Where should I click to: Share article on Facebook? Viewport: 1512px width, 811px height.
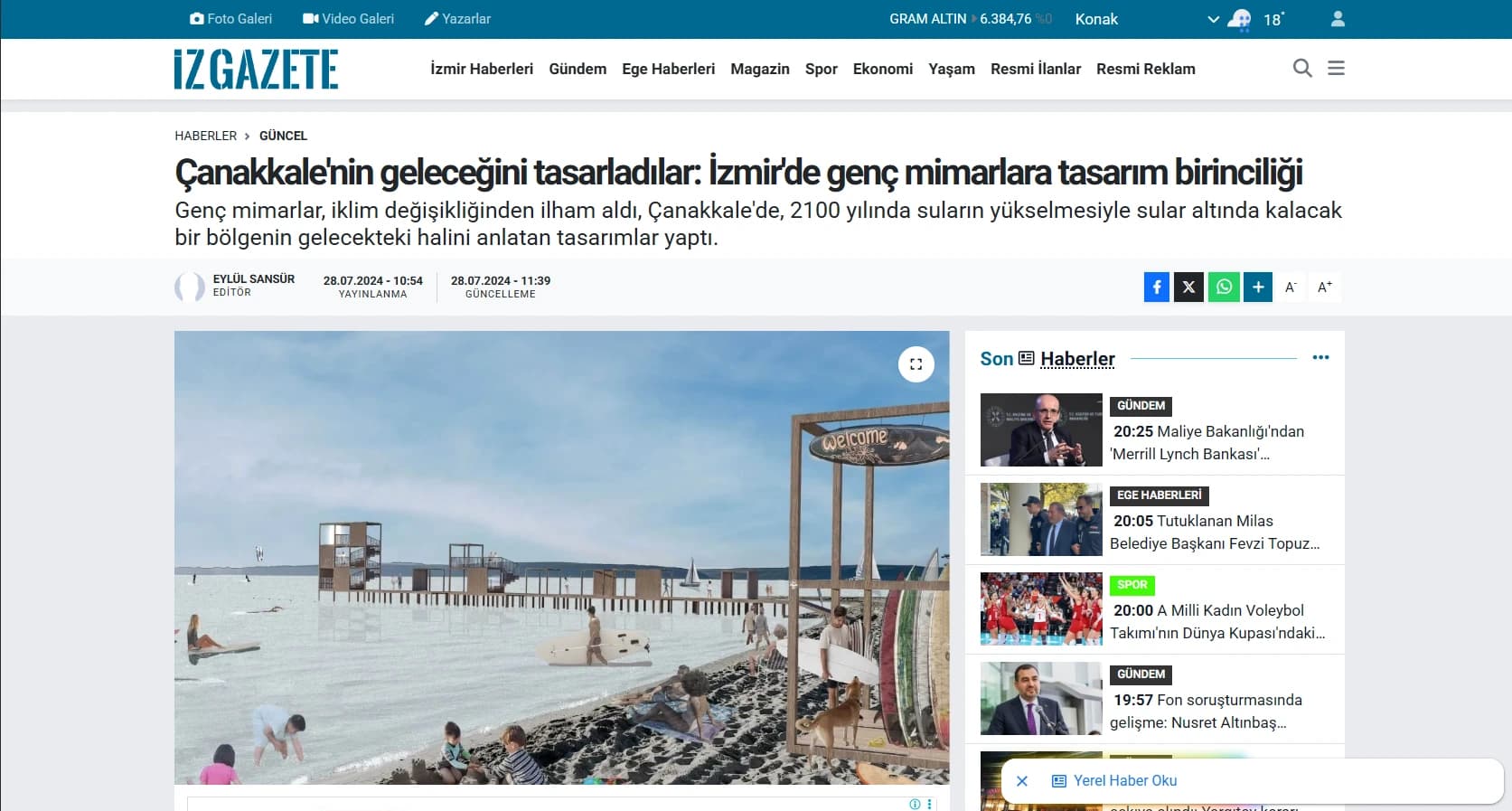pyautogui.click(x=1157, y=287)
